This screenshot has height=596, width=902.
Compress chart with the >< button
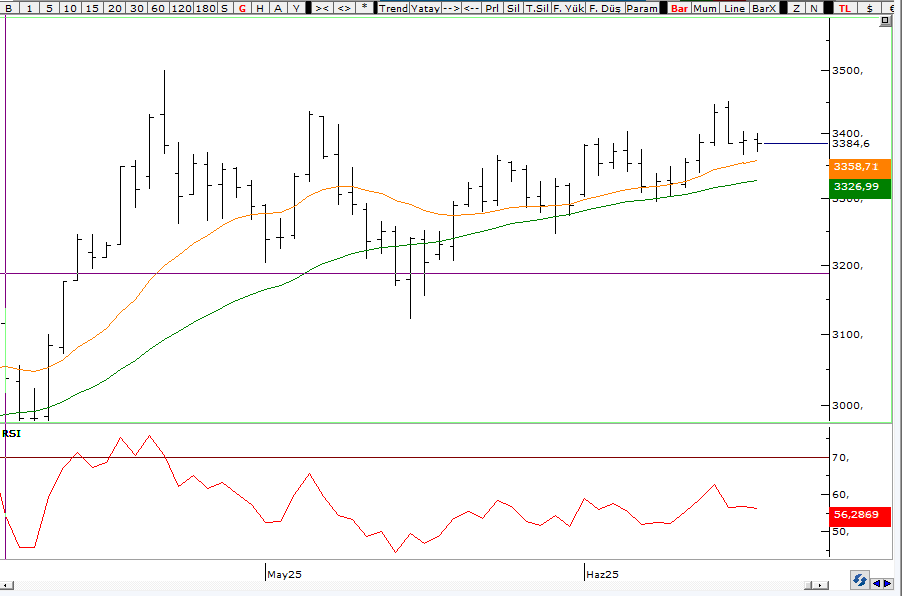pos(322,8)
